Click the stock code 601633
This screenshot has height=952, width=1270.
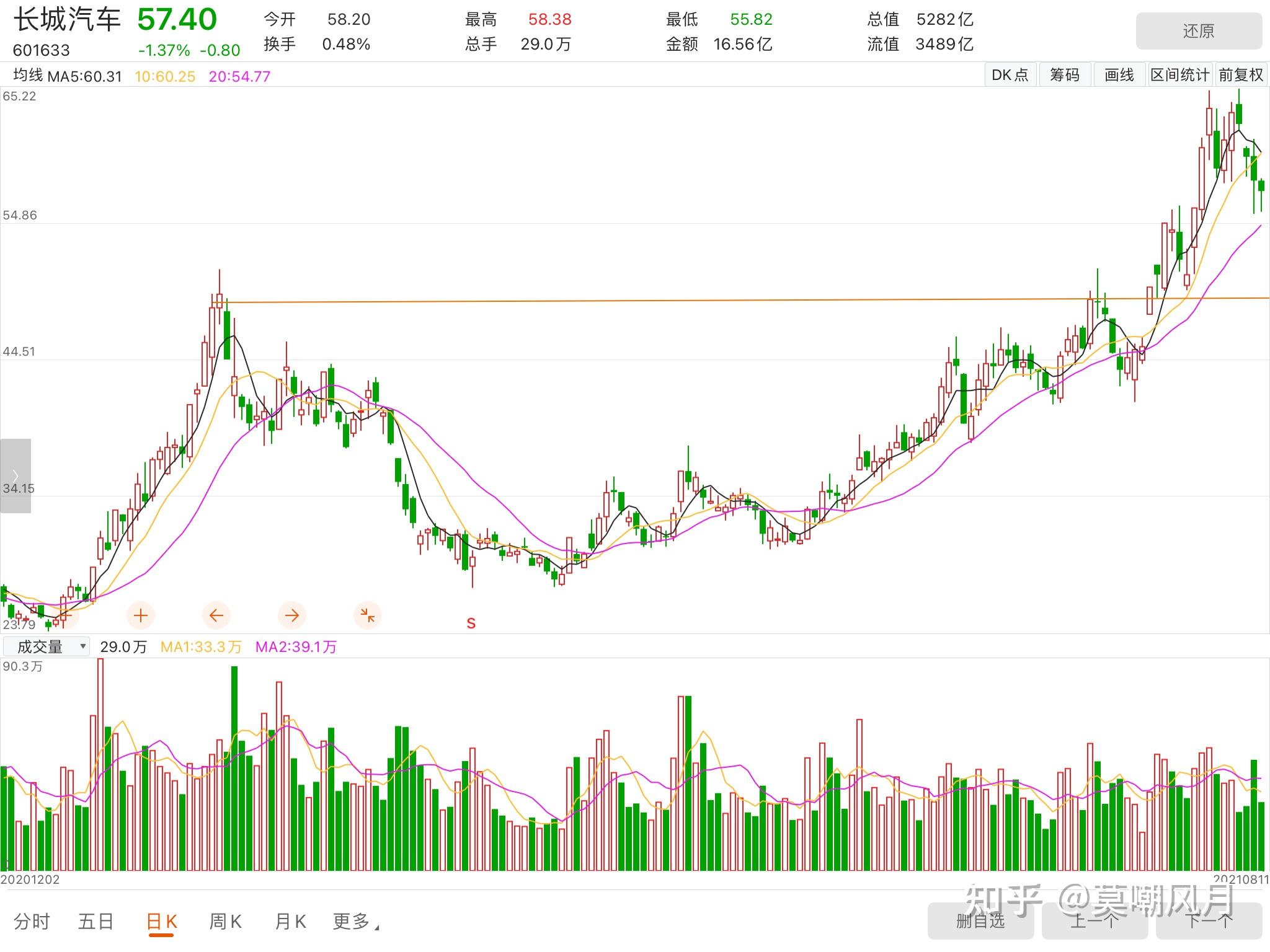pos(41,50)
